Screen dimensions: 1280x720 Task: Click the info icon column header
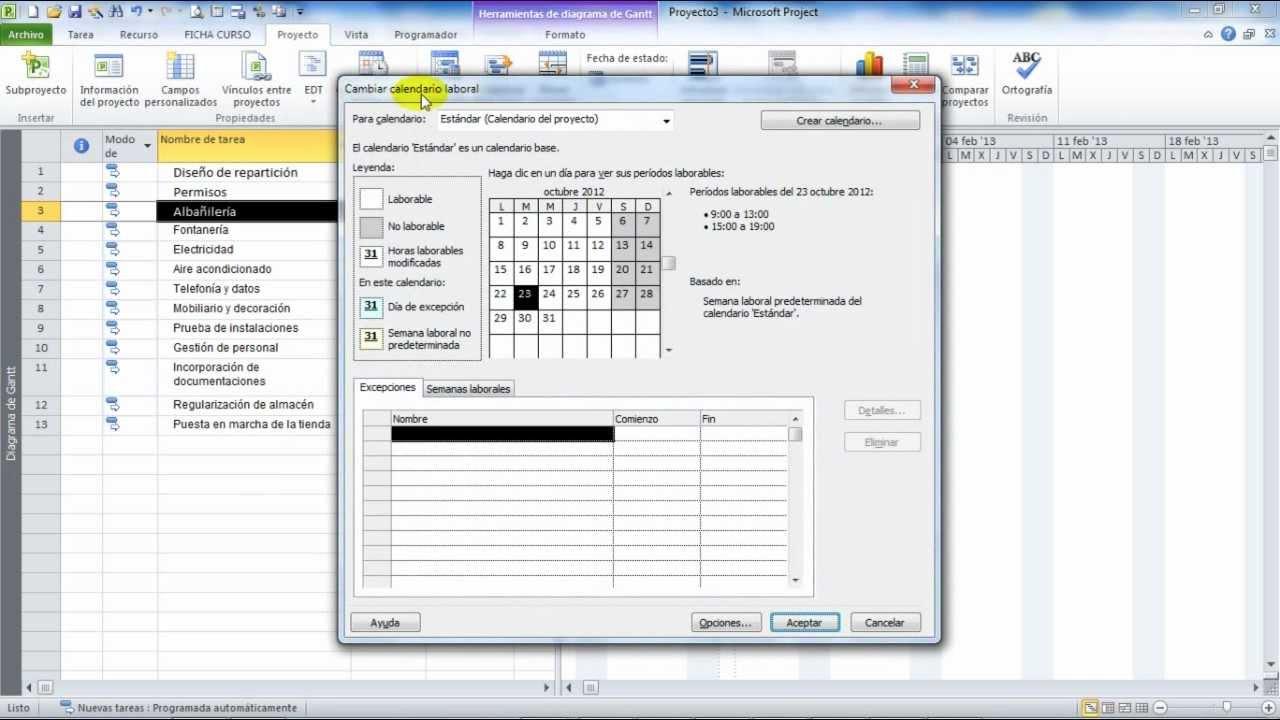point(81,146)
